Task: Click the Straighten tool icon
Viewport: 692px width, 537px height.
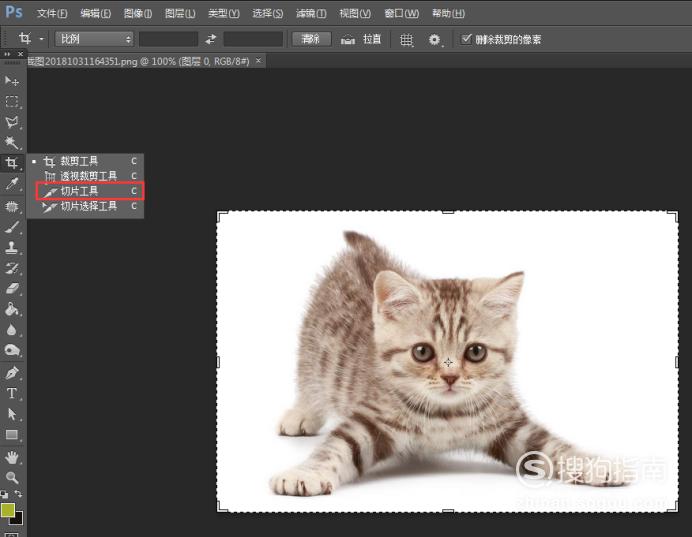Action: (x=348, y=40)
